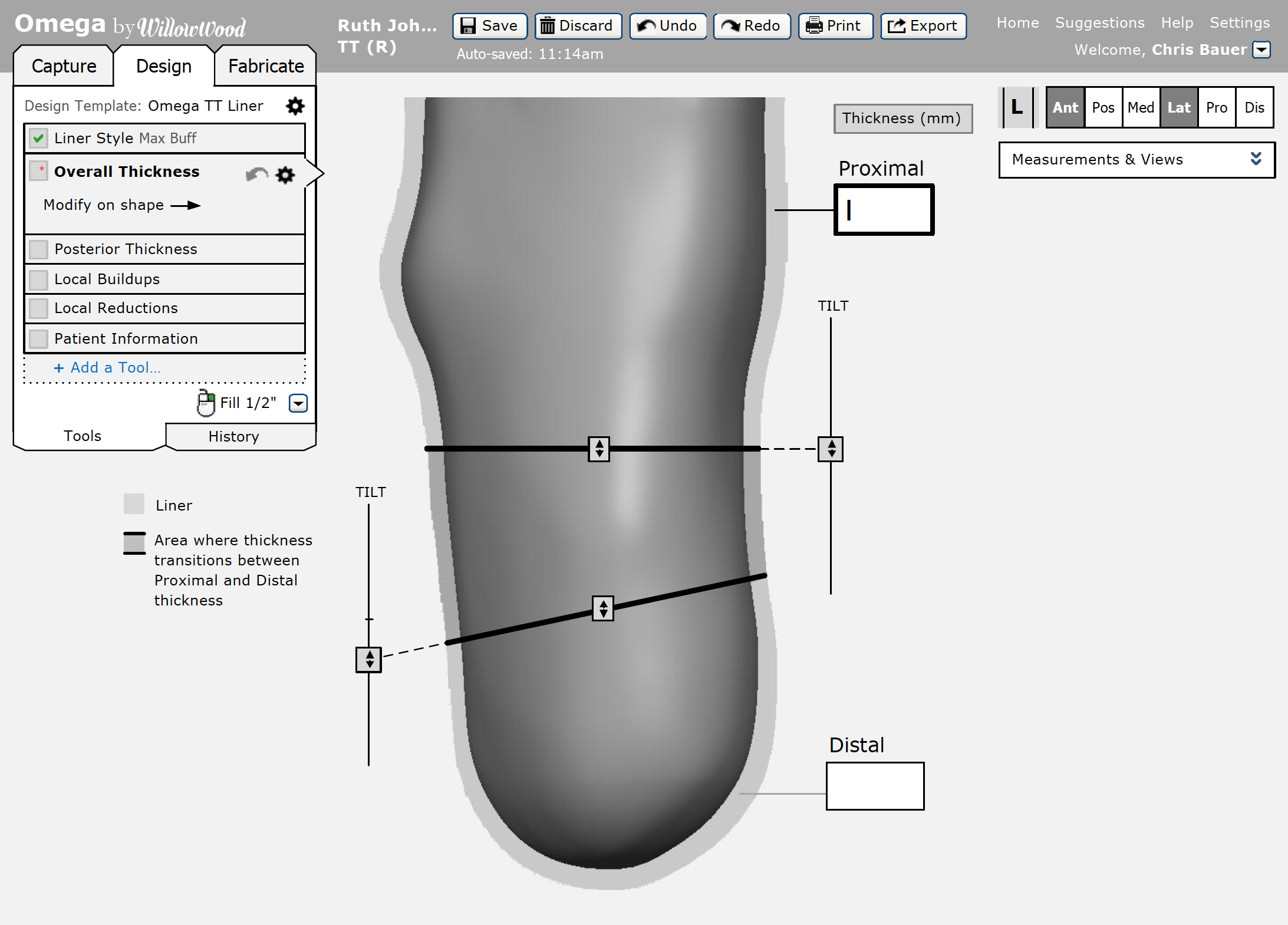Click the Redo arrow button
1288x925 pixels.
[751, 26]
